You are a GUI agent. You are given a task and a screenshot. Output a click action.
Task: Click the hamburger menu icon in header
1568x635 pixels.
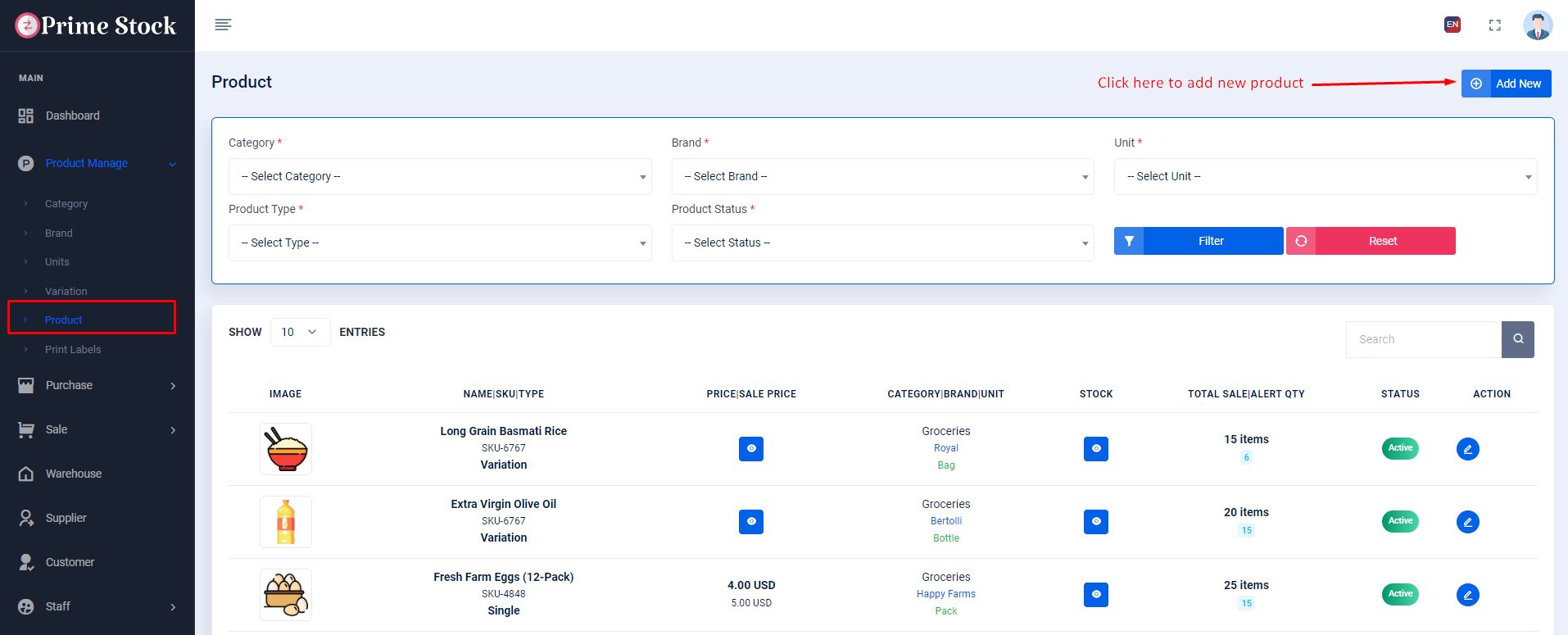[223, 25]
